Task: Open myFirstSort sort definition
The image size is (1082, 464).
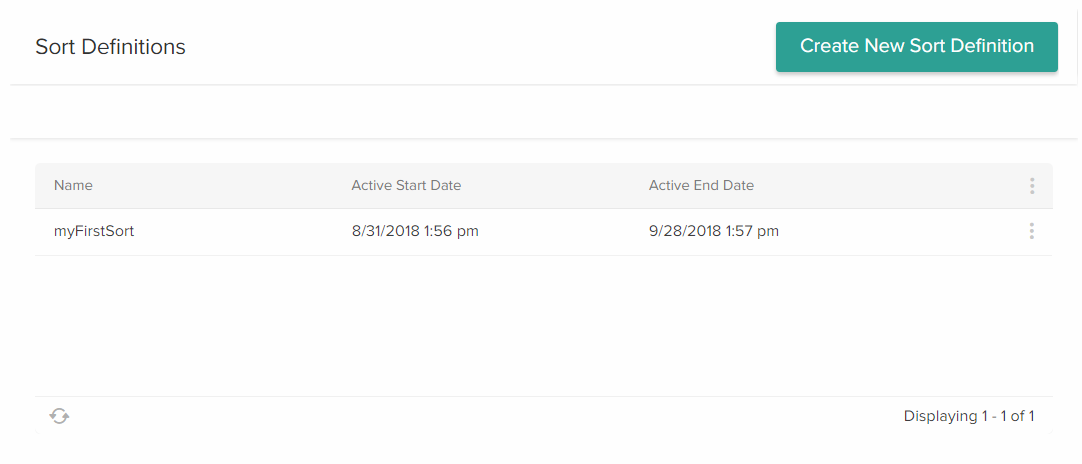Action: 94,231
